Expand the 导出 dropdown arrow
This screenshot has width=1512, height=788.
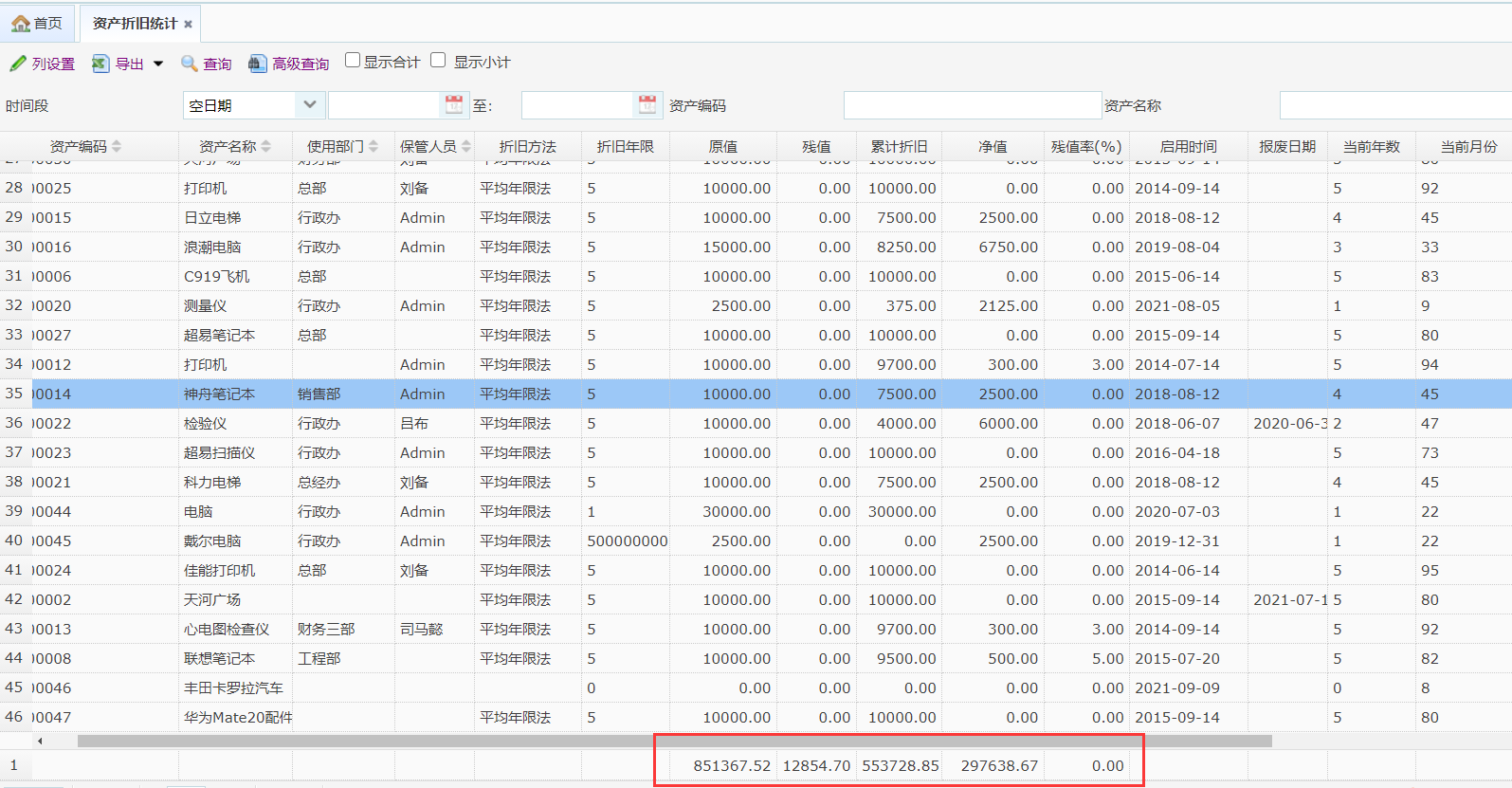tap(158, 64)
